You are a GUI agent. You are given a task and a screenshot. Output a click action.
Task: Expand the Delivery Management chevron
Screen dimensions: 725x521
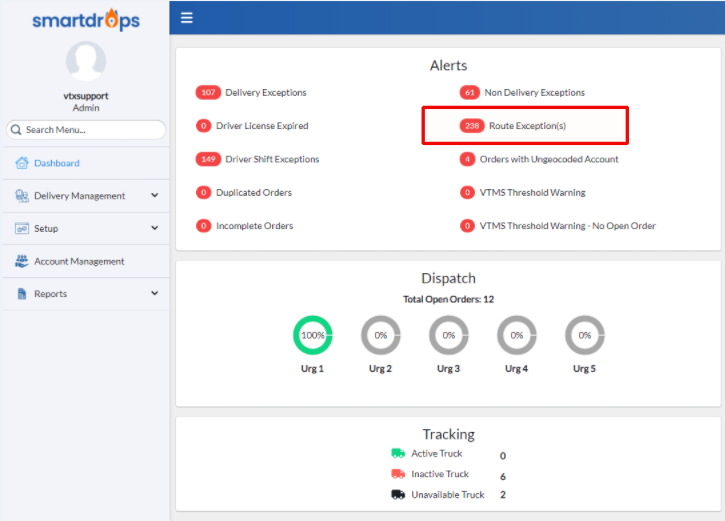click(x=154, y=196)
